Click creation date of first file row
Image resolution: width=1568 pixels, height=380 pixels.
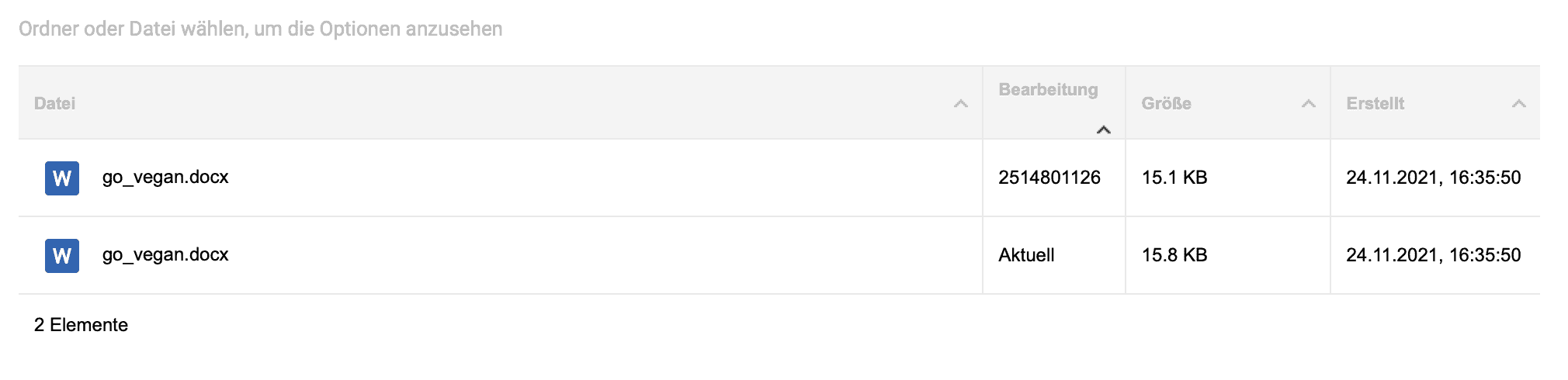coord(1433,178)
